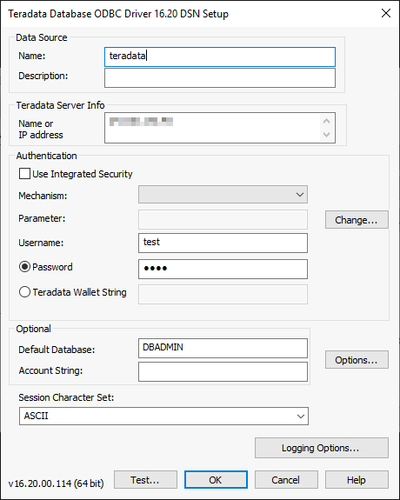Confirm with the OK button
Screen dimensions: 400x500
tap(216, 480)
